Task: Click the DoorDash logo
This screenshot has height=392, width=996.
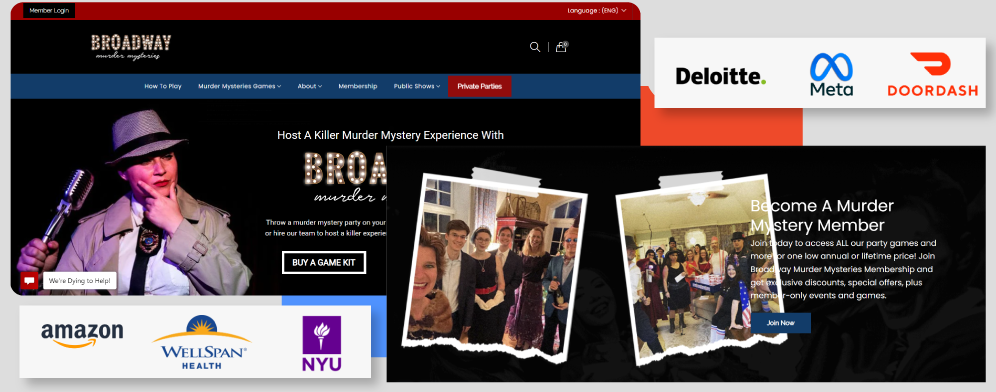Action: [932, 74]
